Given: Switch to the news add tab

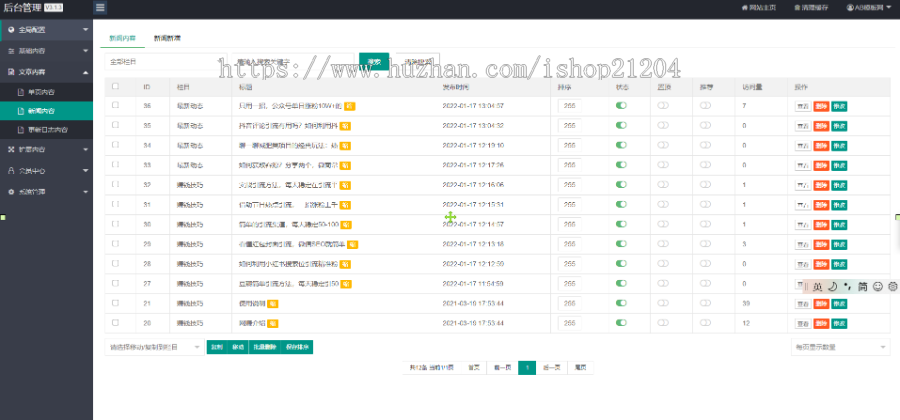Looking at the screenshot, I should (167, 38).
